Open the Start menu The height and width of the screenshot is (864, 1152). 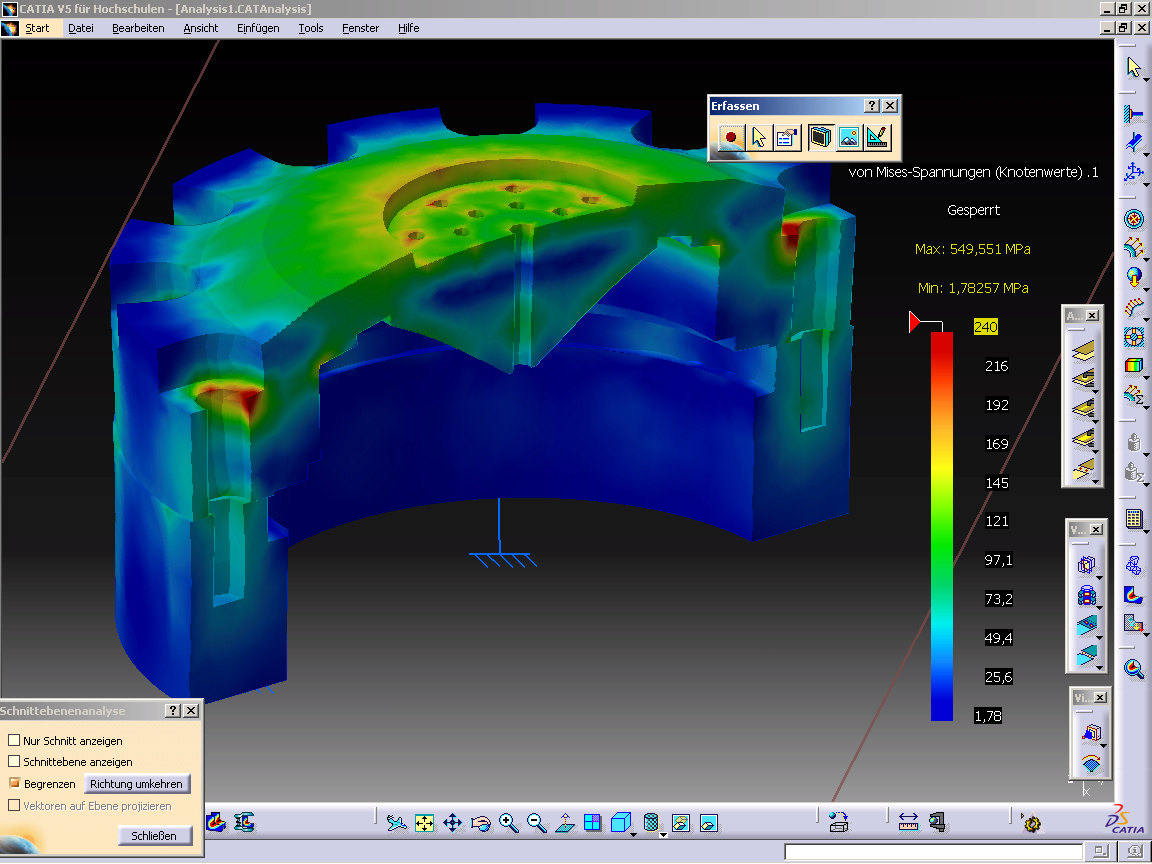click(x=37, y=28)
